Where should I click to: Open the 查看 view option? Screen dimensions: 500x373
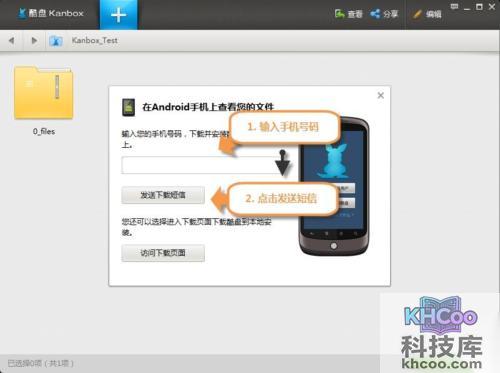[x=348, y=14]
